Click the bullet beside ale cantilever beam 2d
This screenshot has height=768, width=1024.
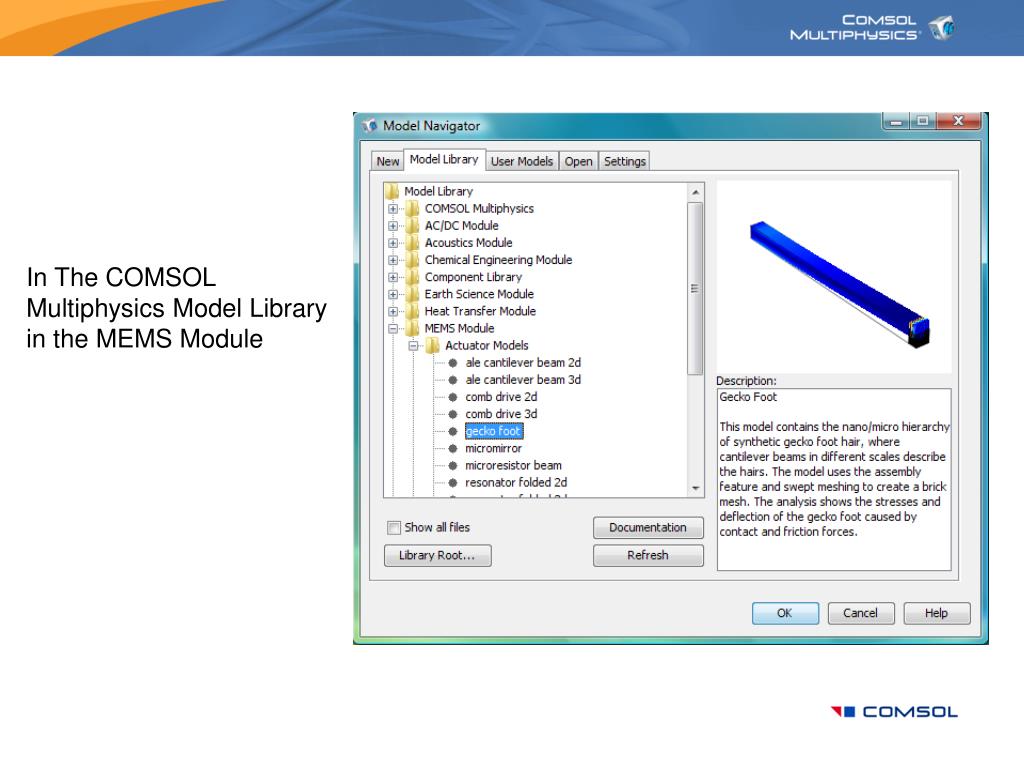453,363
